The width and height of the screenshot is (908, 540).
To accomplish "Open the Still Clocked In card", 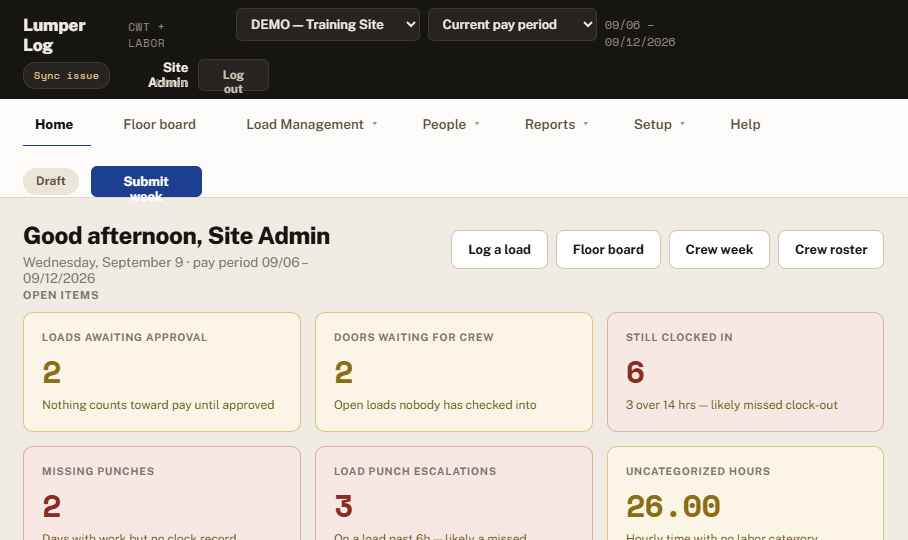I will (x=745, y=372).
